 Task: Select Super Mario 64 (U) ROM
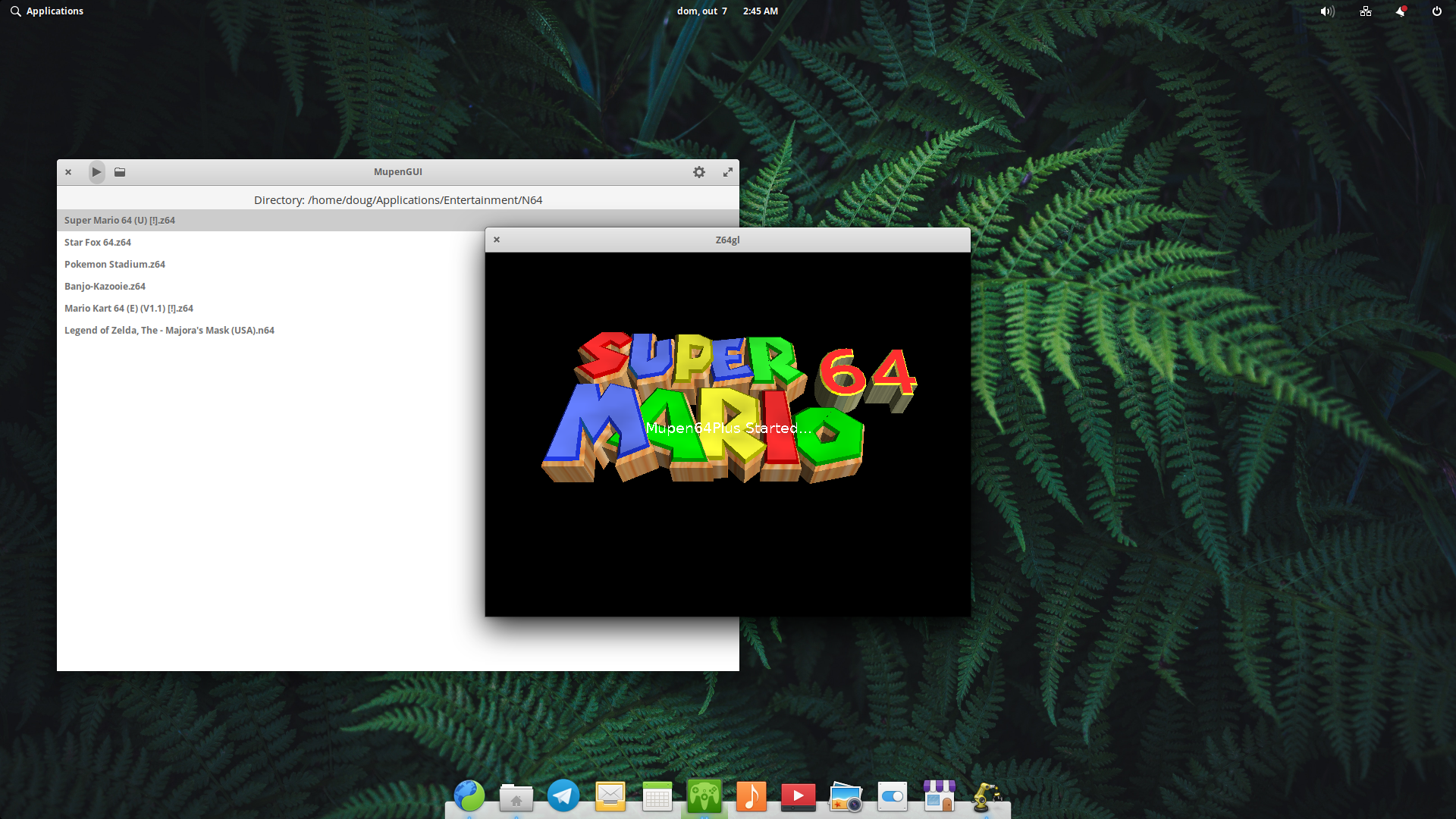(x=120, y=221)
